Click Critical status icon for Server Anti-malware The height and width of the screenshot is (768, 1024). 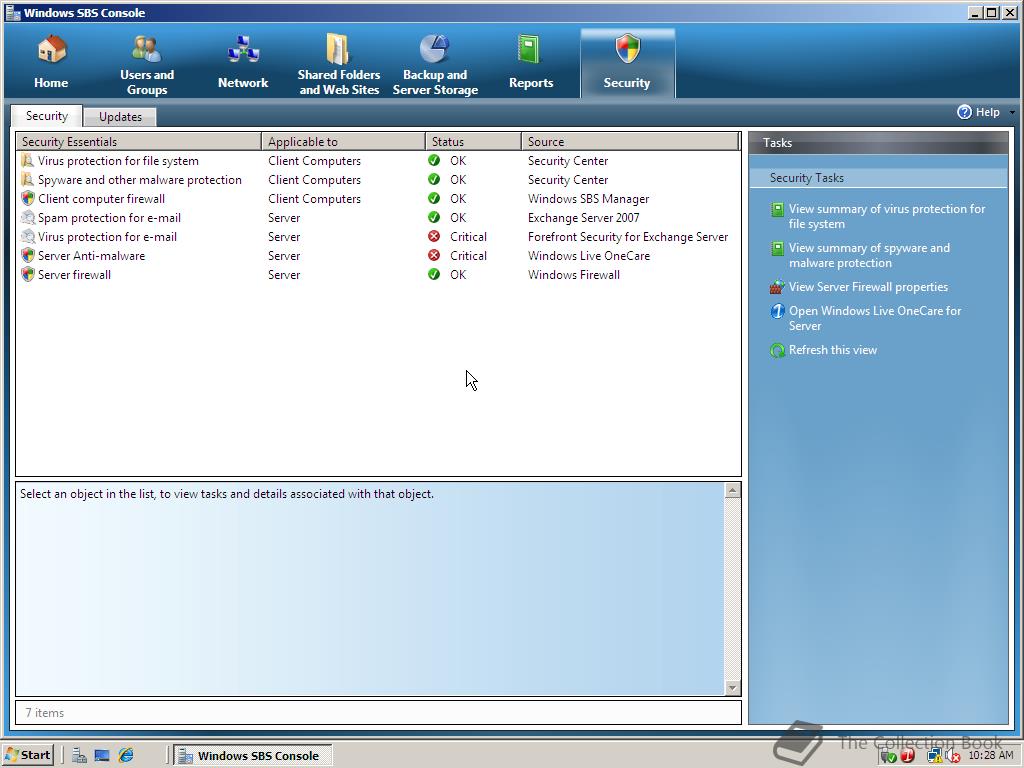coord(434,255)
